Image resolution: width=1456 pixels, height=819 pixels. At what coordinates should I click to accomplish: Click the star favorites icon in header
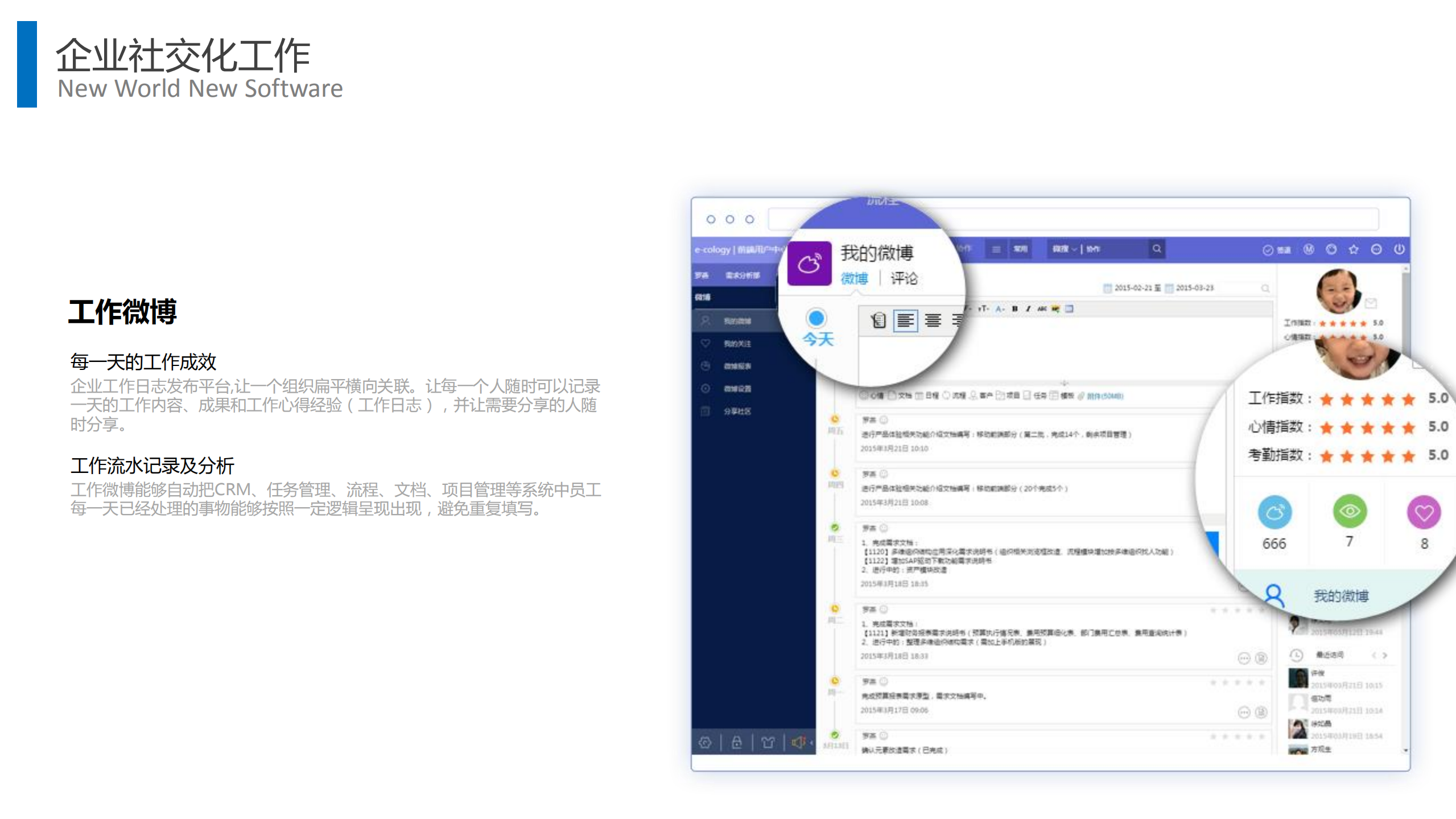tap(1353, 249)
